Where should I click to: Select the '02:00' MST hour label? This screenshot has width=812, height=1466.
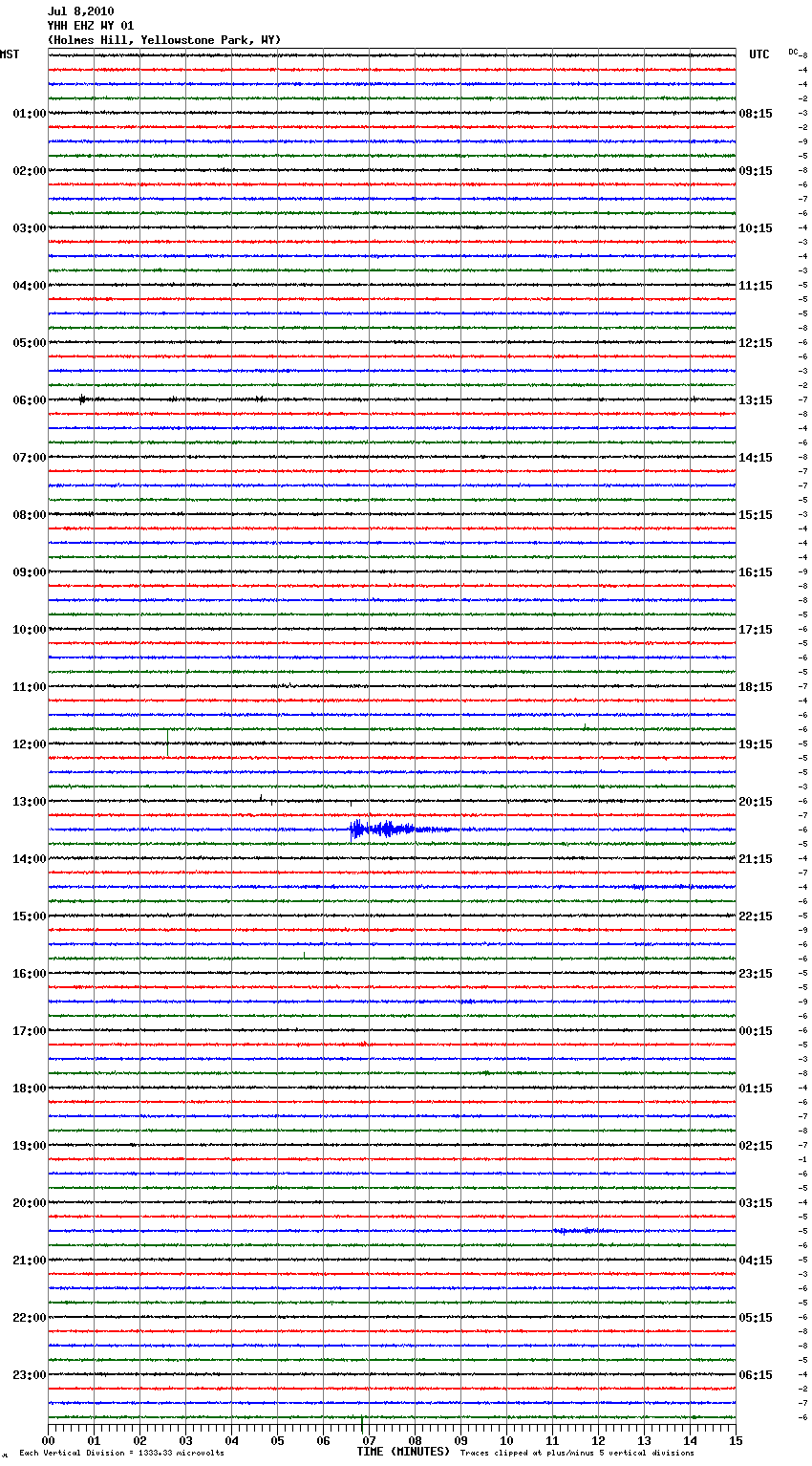coord(30,171)
